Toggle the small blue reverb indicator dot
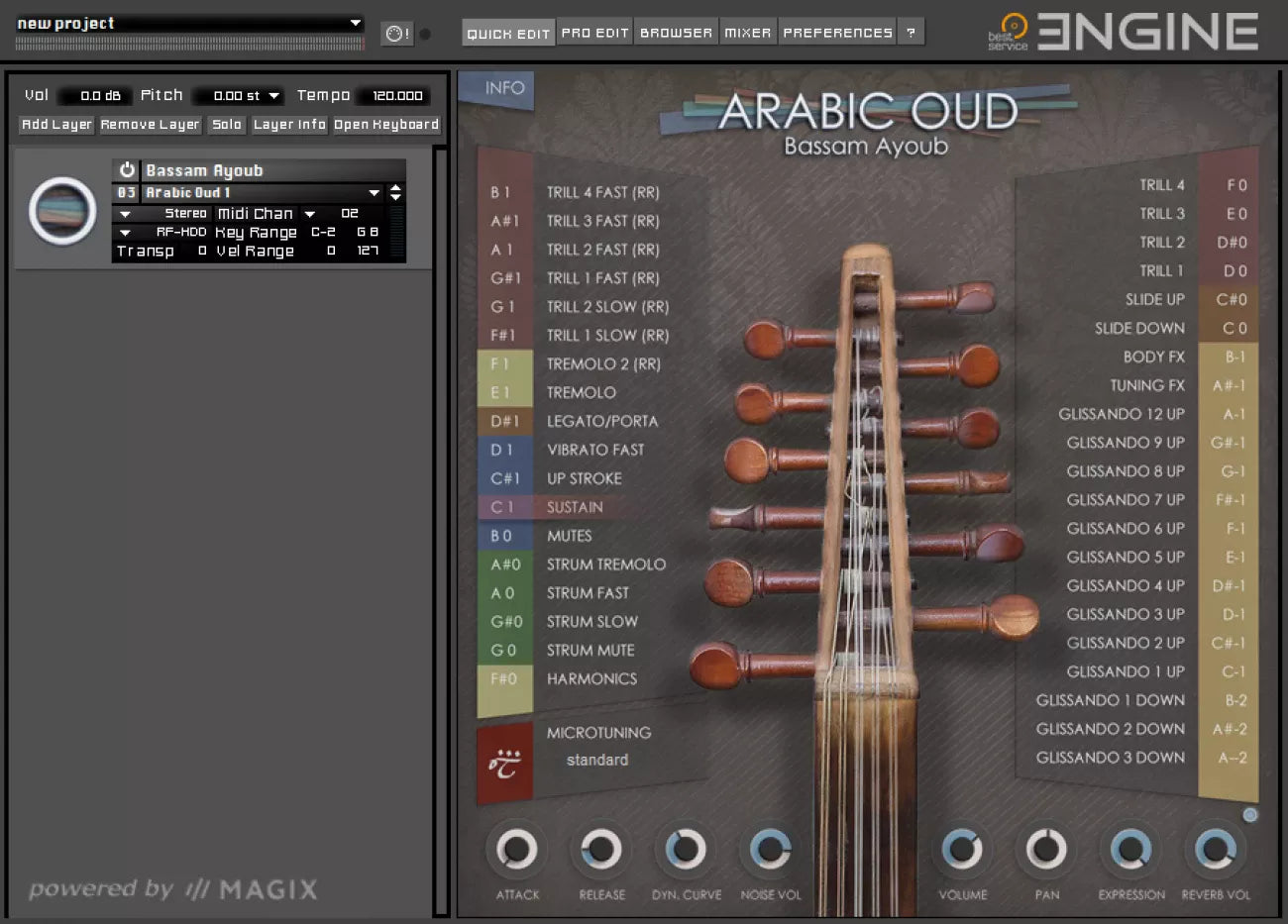Screen dimensions: 1288x924 (x=1250, y=815)
